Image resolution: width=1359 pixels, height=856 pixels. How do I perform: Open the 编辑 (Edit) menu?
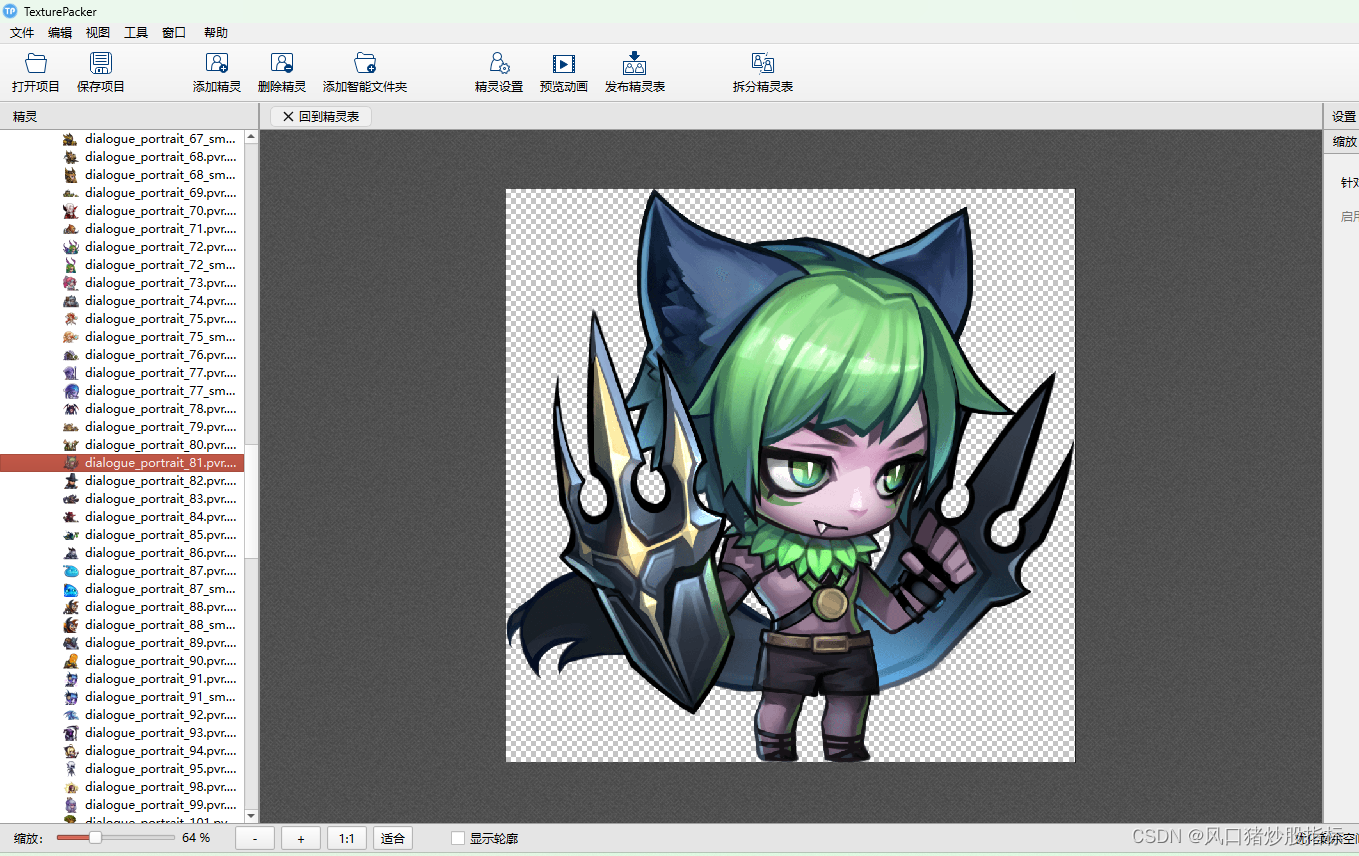(60, 33)
